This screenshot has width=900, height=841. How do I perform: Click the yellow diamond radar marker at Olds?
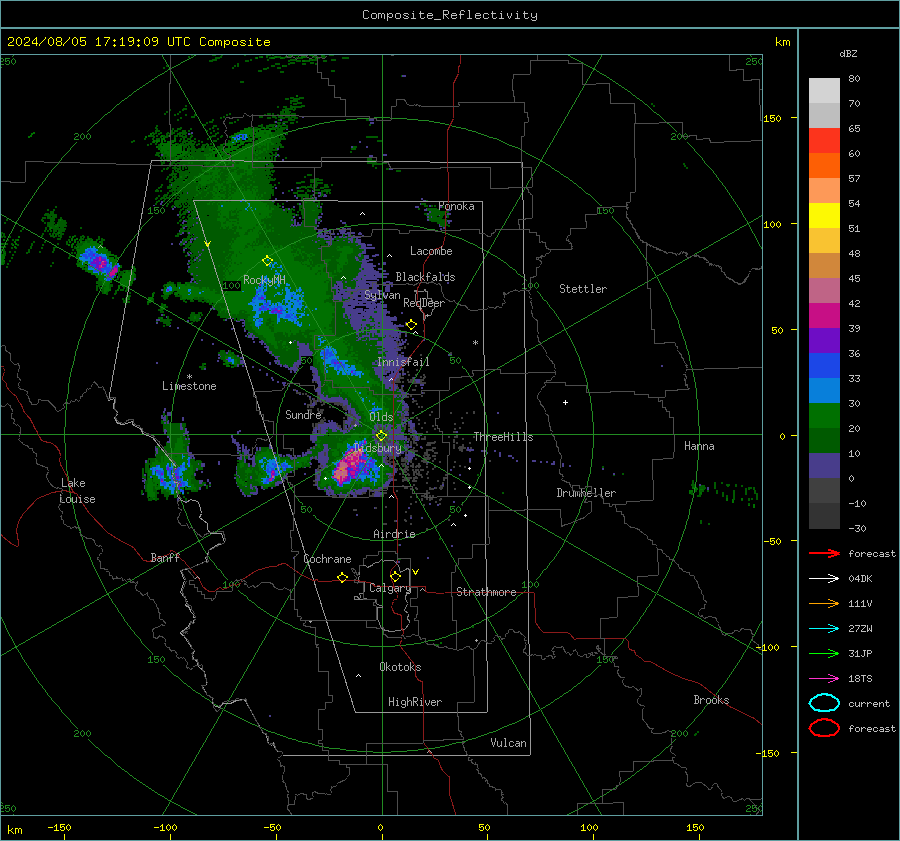tap(381, 436)
